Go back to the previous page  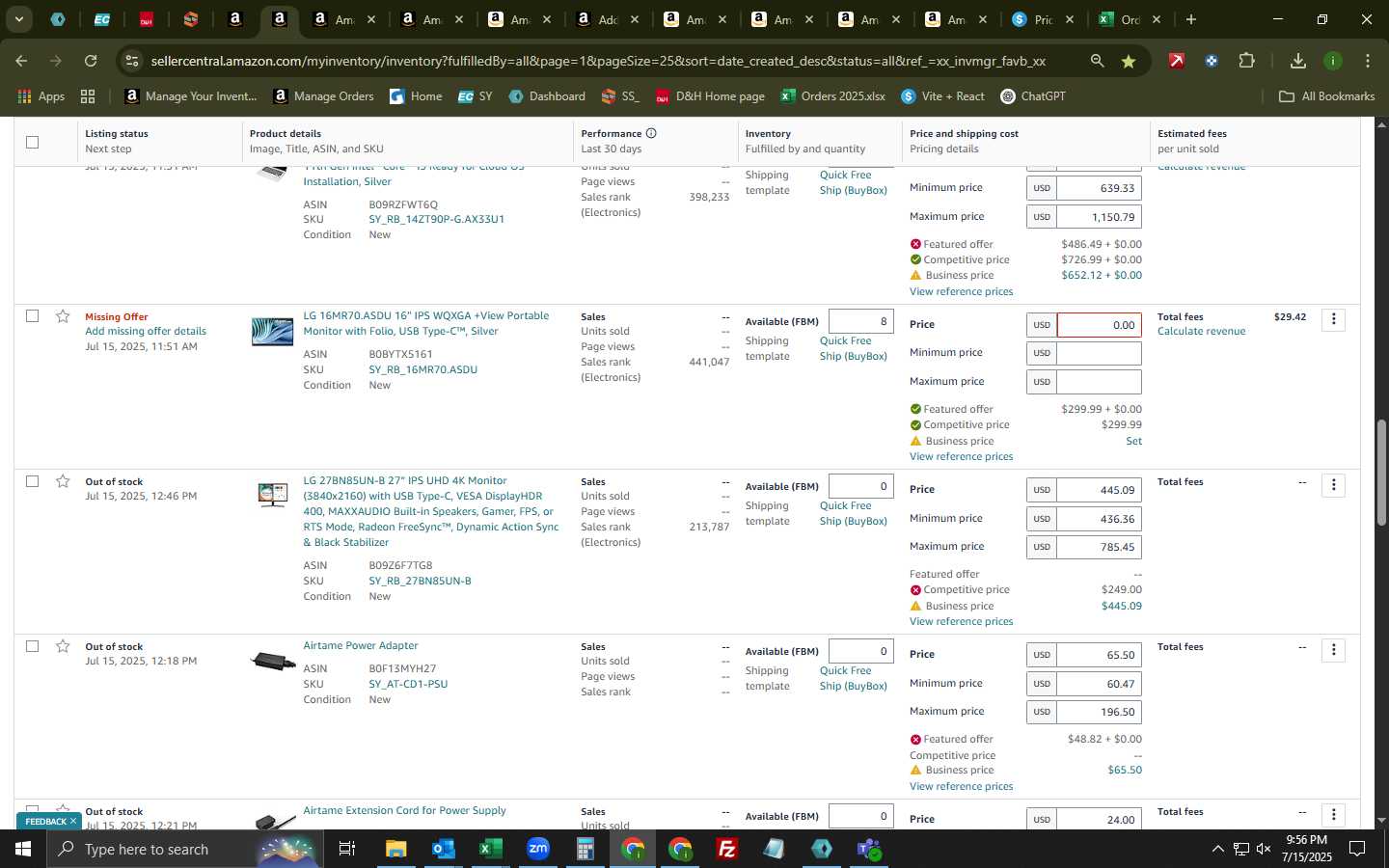pyautogui.click(x=21, y=61)
